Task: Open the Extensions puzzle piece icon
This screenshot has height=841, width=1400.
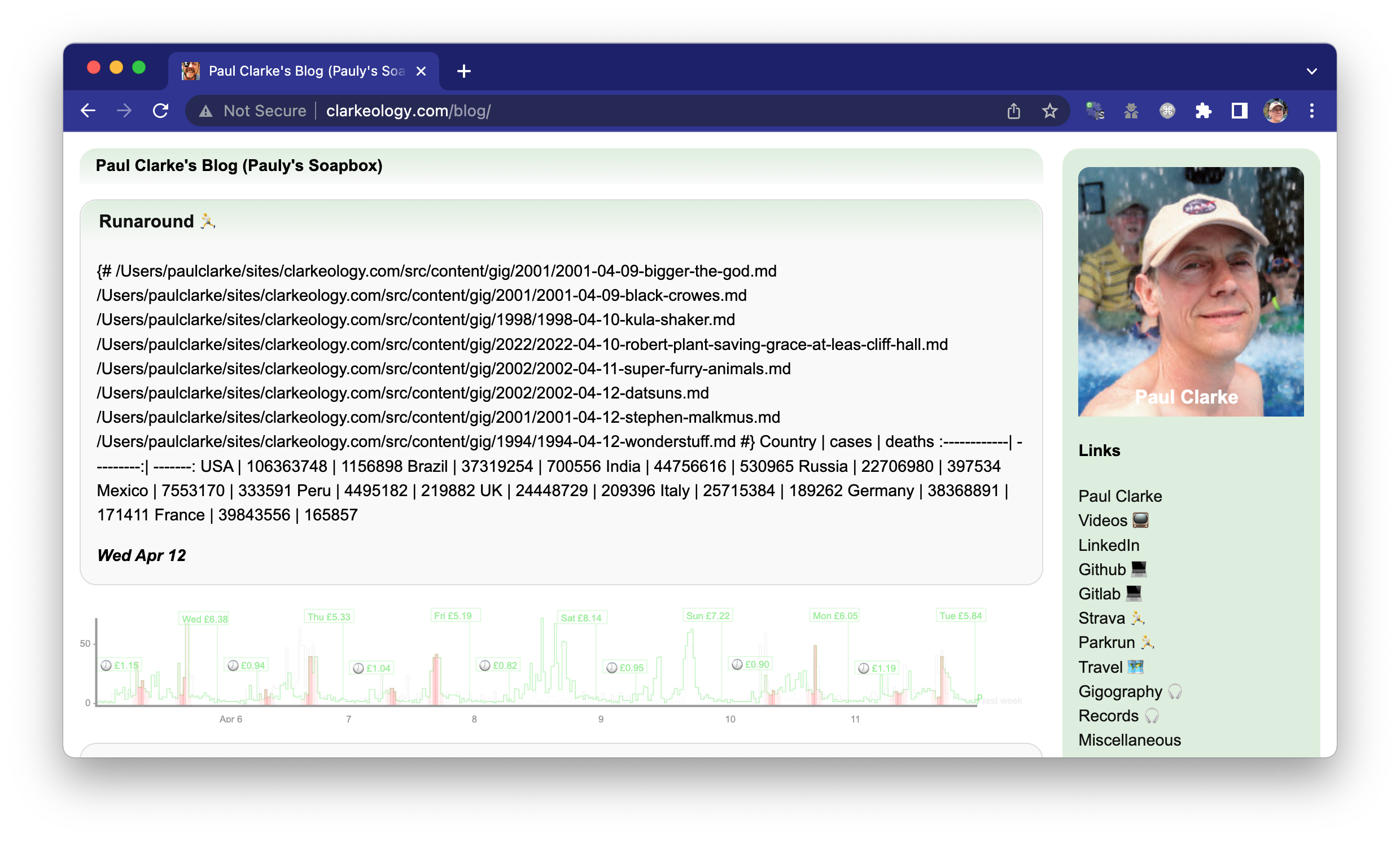Action: (x=1204, y=111)
